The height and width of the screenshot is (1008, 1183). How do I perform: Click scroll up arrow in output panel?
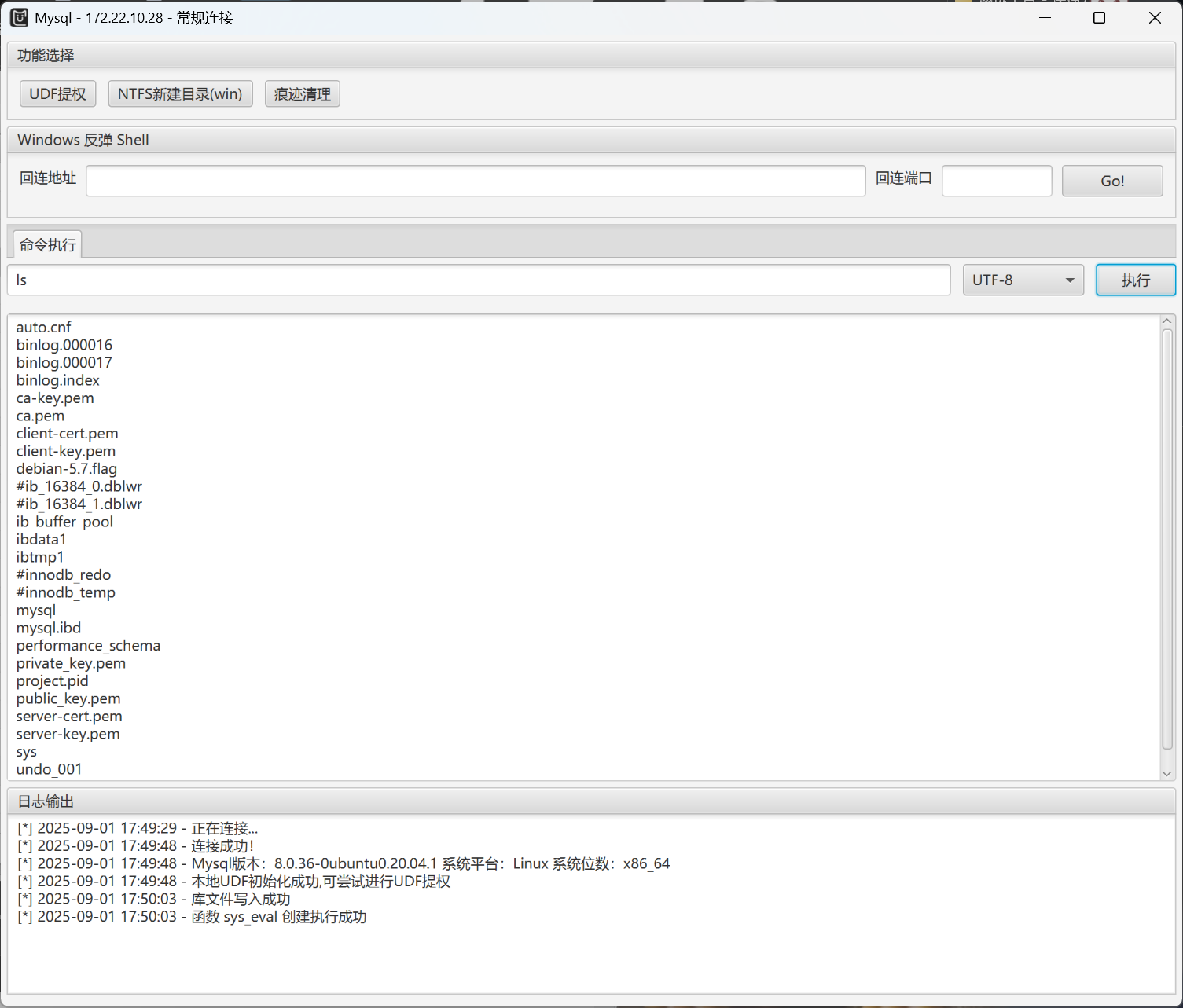coord(1167,321)
